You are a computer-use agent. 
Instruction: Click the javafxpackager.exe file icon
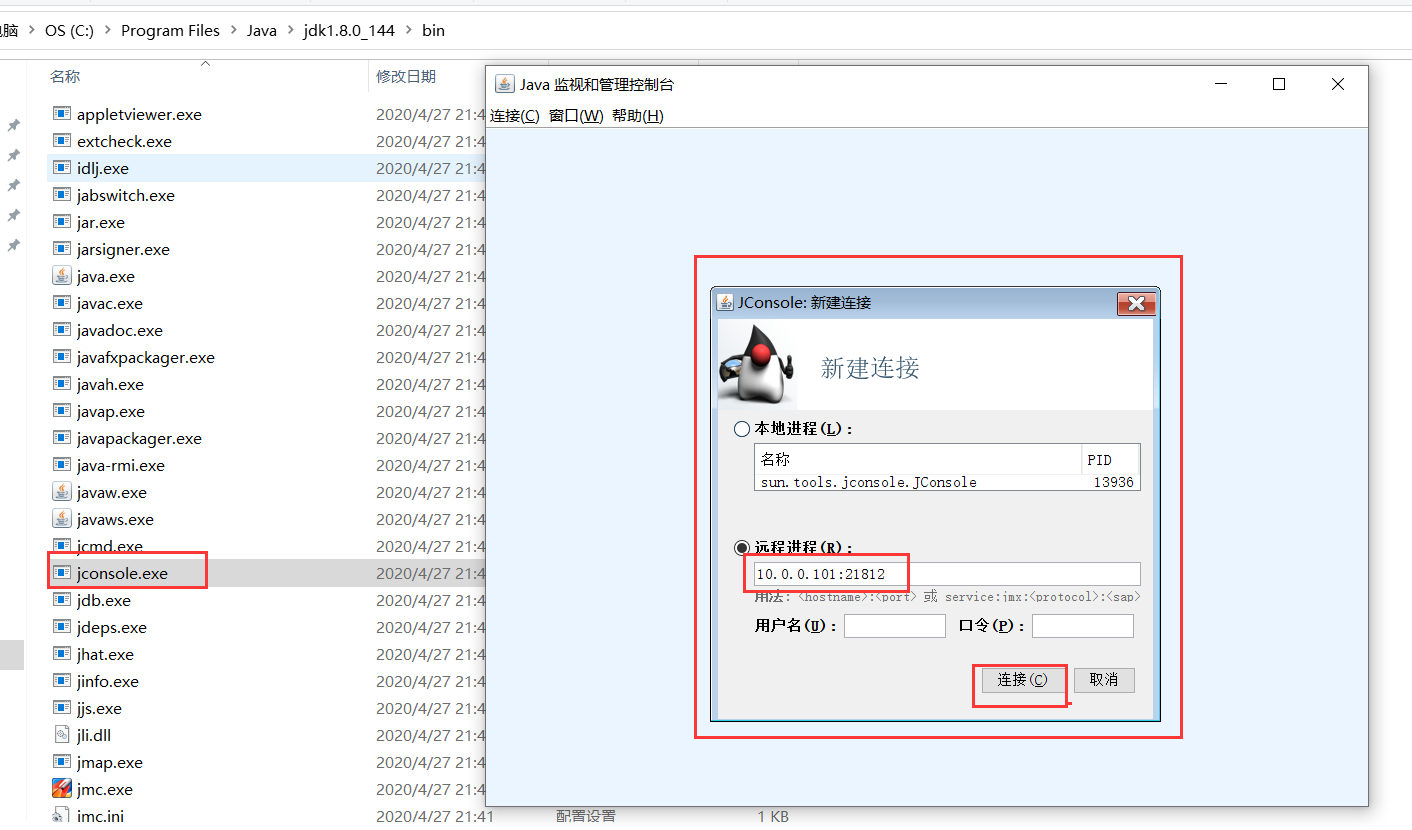[62, 357]
